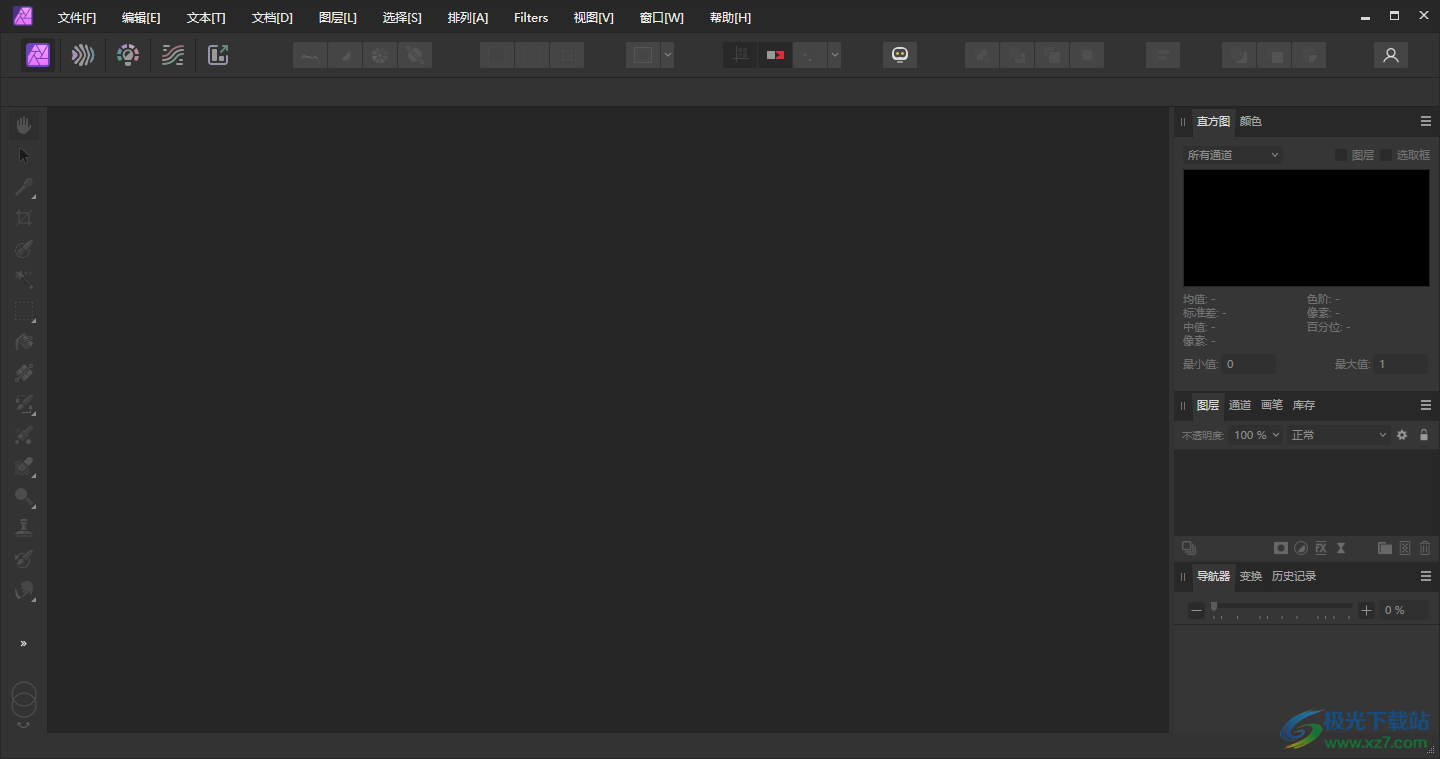Viewport: 1440px width, 759px height.
Task: Switch to the 通道 tab
Action: click(x=1240, y=405)
